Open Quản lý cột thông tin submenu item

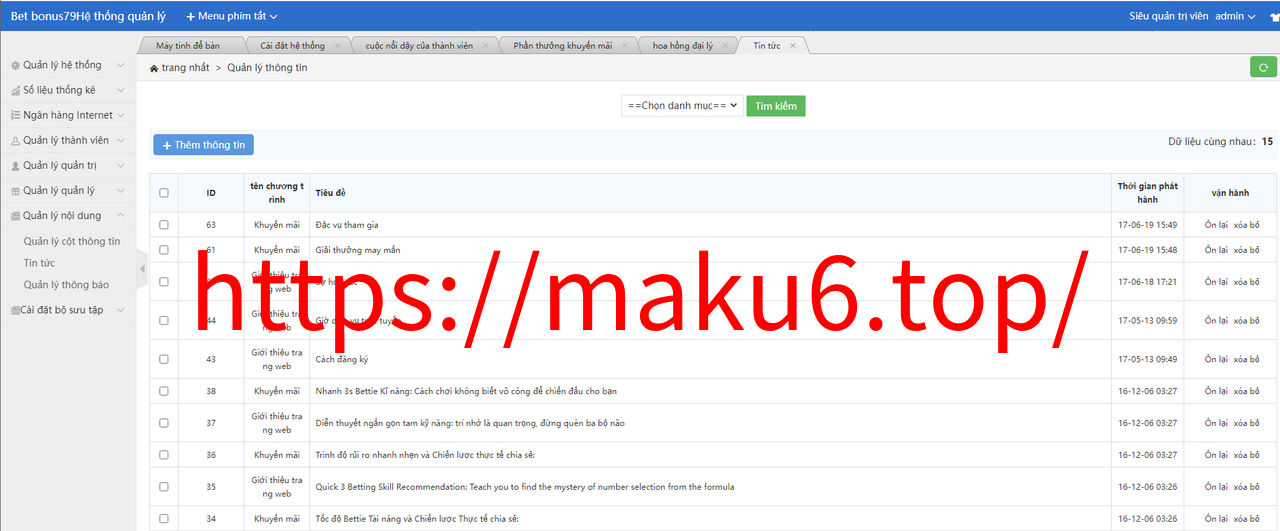click(x=72, y=241)
